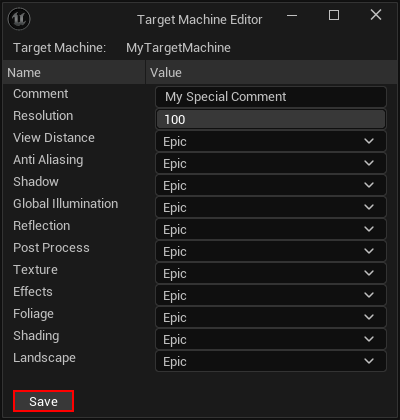Expand the Landscape quality dropdown
Screen dimensions: 400x420
[x=271, y=361]
